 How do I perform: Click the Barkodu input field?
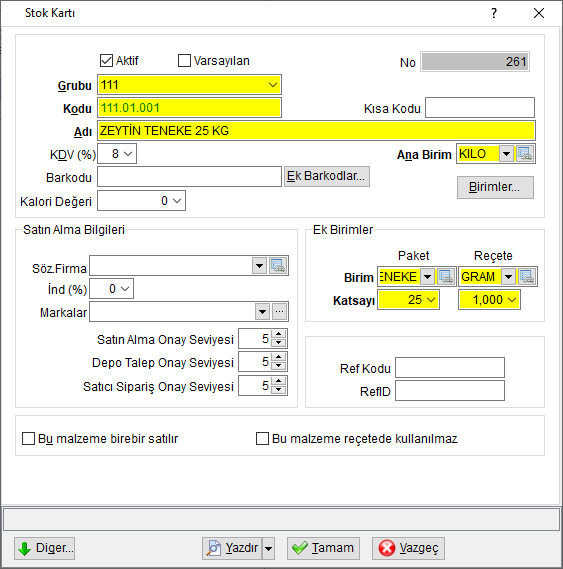[x=189, y=177]
